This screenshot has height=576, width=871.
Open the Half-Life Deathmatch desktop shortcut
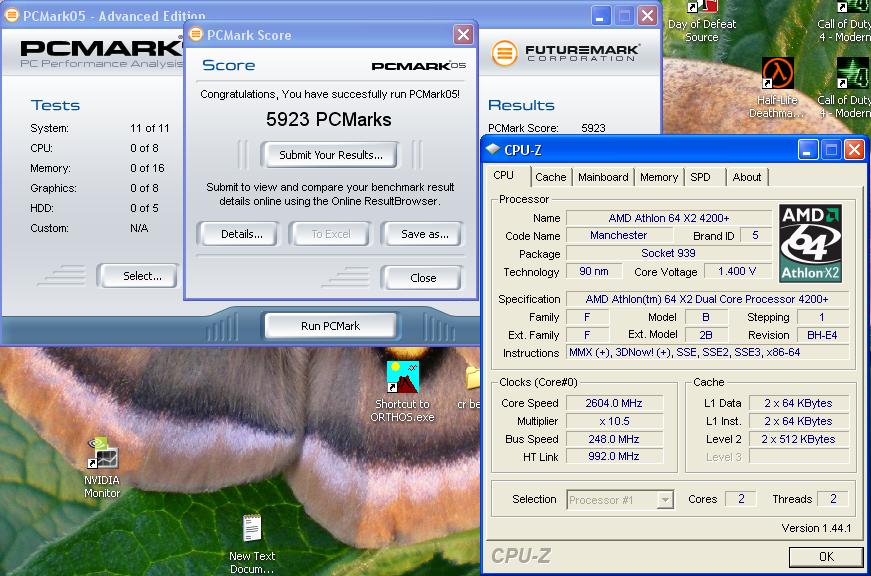tap(777, 88)
